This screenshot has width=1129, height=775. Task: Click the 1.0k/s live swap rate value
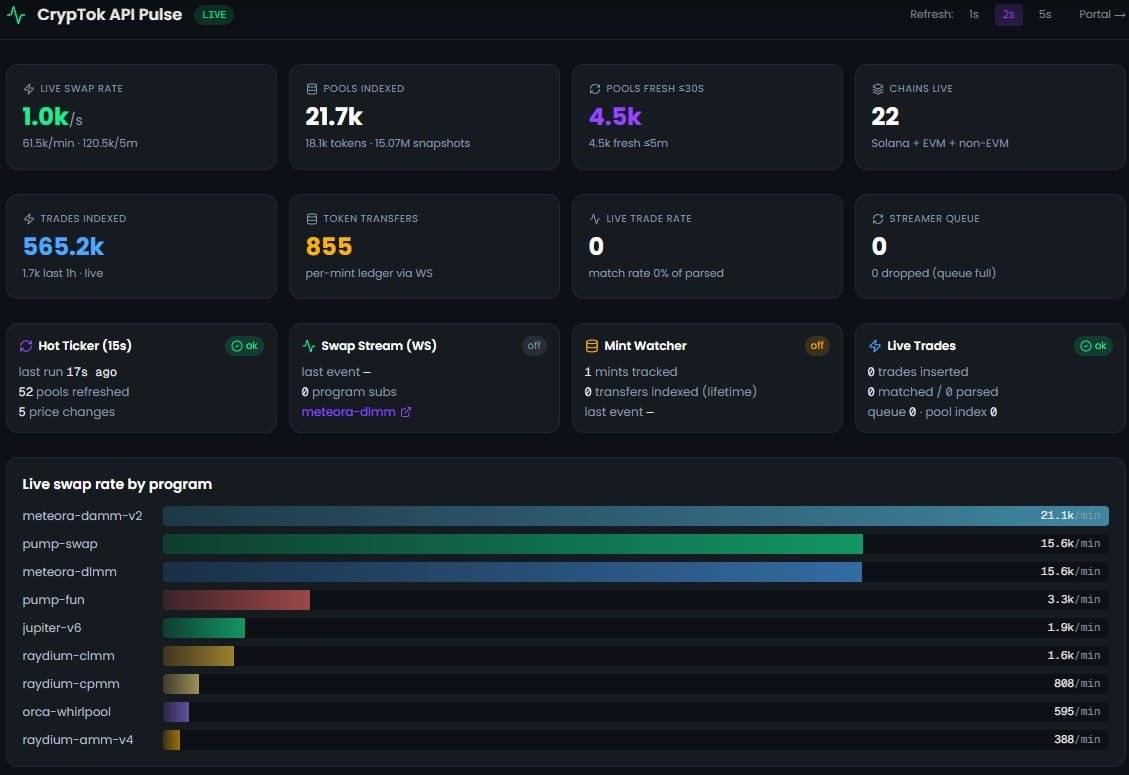(53, 117)
